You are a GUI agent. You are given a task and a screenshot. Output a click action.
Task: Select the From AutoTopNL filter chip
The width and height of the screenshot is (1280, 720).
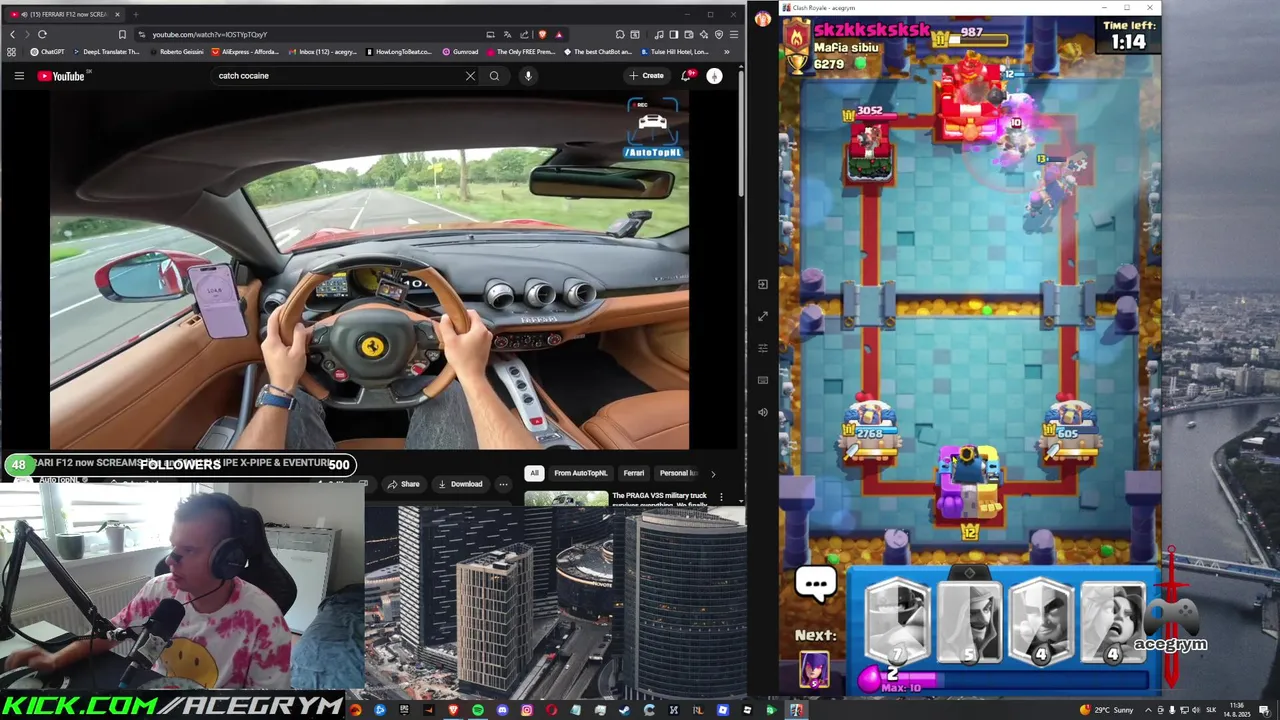coord(581,473)
